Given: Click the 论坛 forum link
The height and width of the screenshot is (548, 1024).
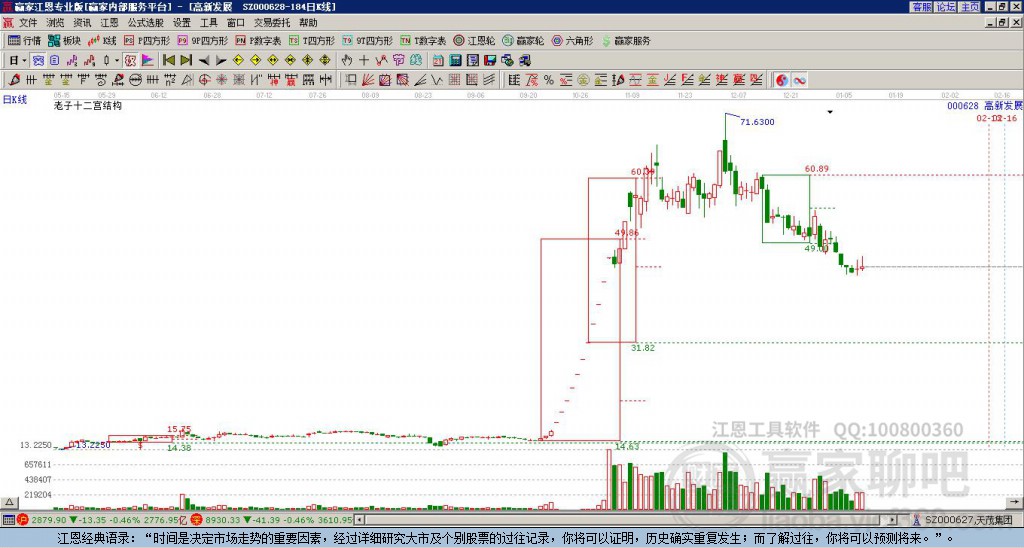Looking at the screenshot, I should click(x=946, y=7).
